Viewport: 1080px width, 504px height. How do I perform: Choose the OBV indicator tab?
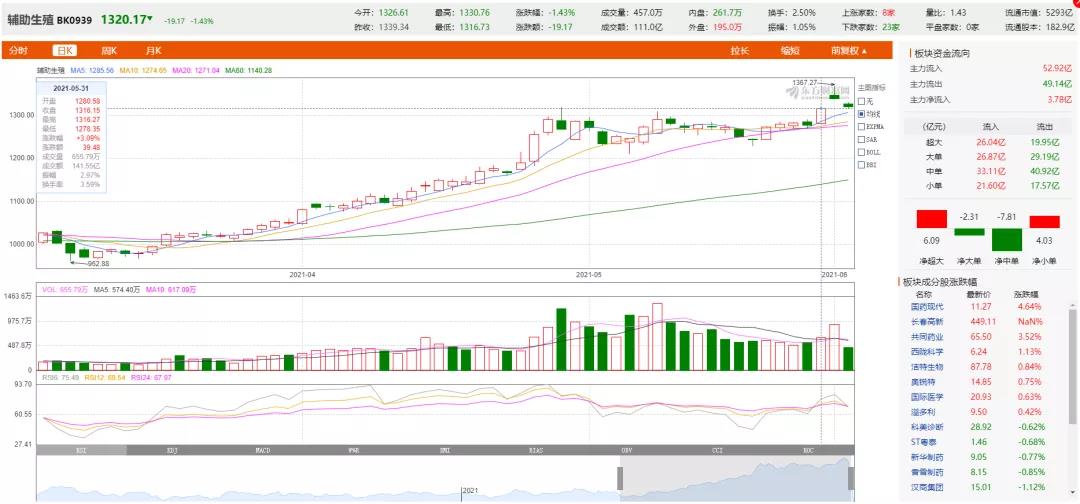click(x=627, y=451)
